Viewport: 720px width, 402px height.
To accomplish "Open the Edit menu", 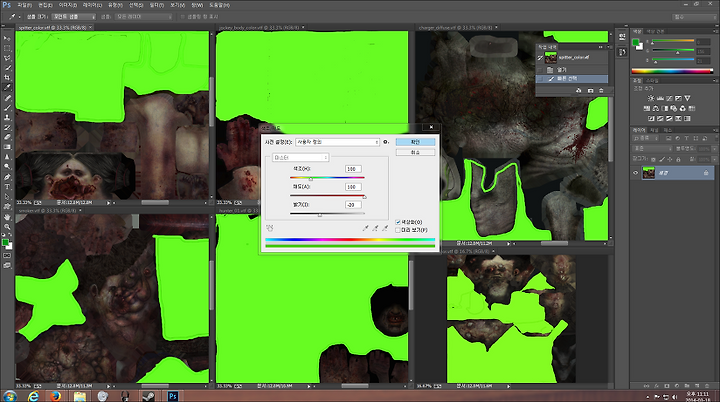I will point(45,5).
